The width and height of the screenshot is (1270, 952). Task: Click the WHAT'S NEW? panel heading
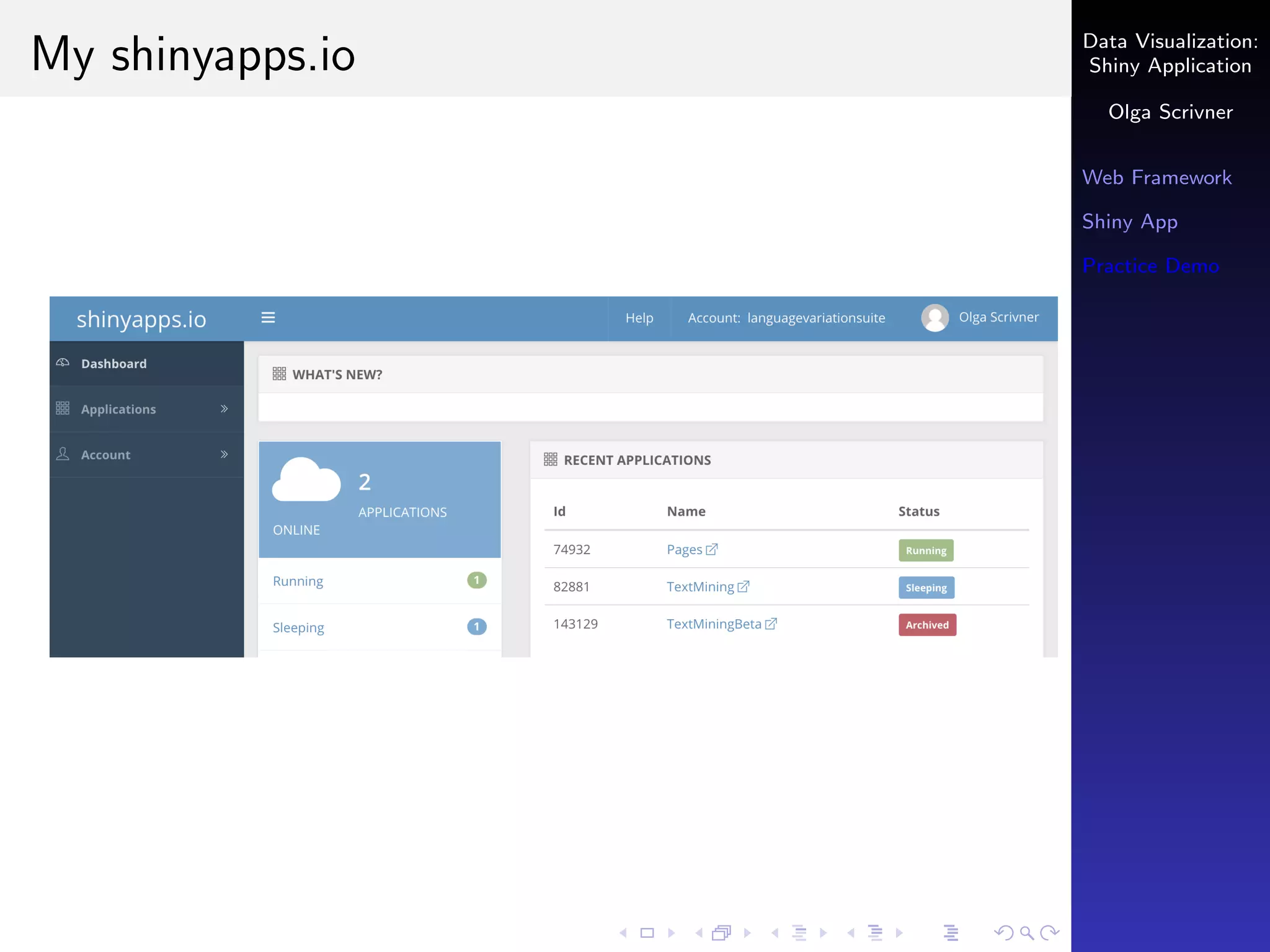337,374
